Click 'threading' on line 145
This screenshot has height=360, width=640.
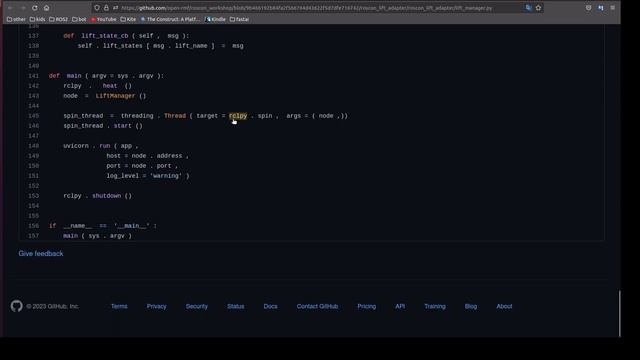pos(137,116)
